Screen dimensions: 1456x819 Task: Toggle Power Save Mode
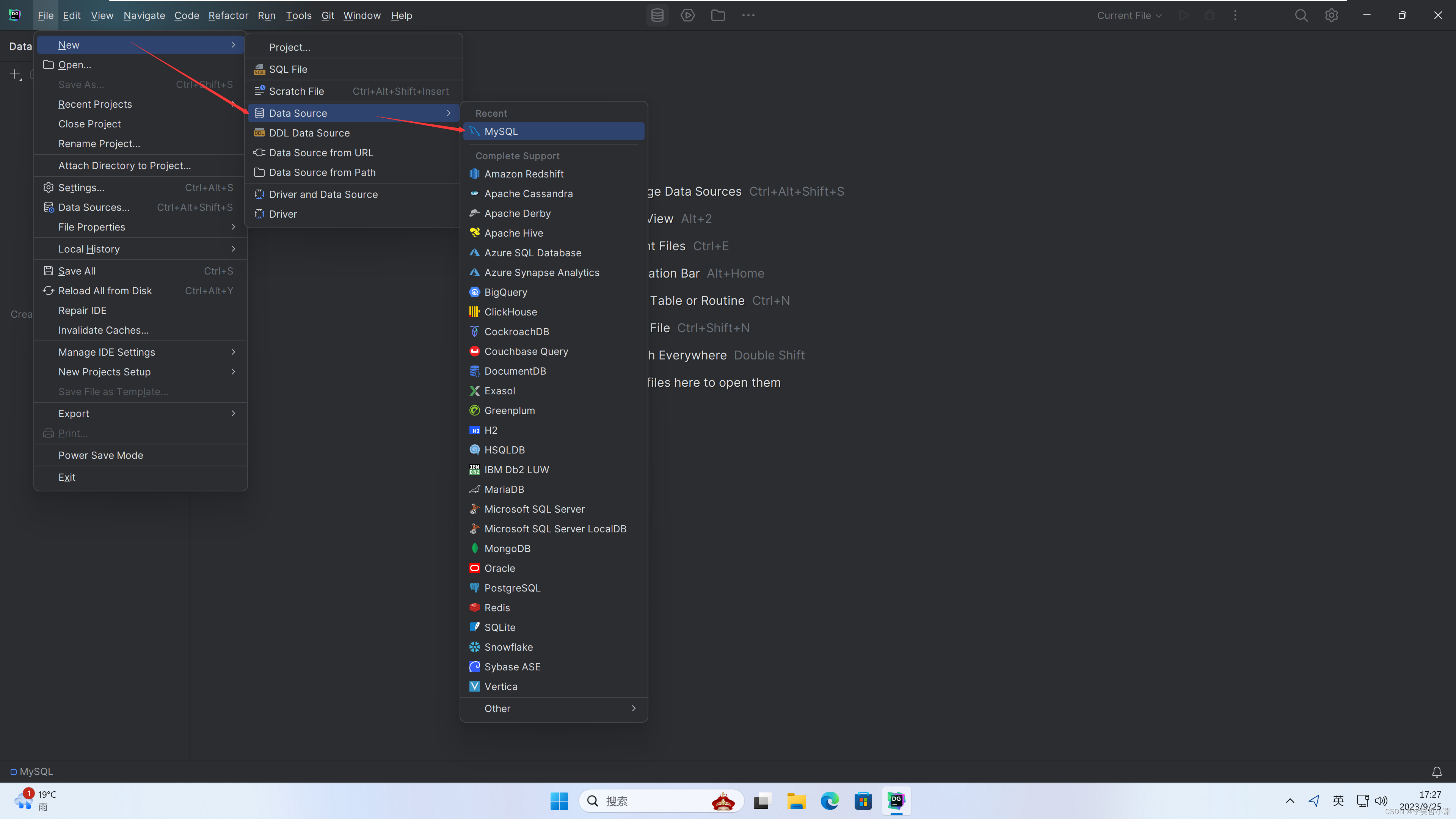pos(141,455)
